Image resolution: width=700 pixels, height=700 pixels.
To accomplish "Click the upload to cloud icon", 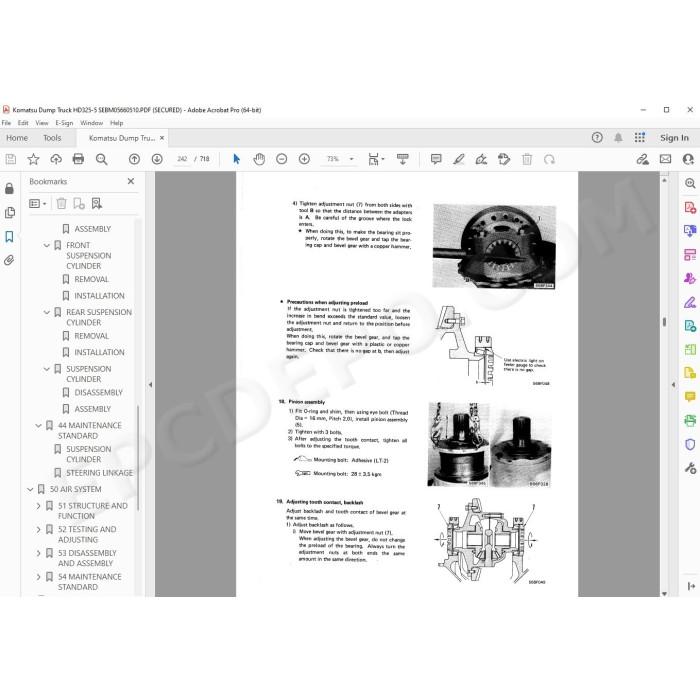I will [56, 159].
